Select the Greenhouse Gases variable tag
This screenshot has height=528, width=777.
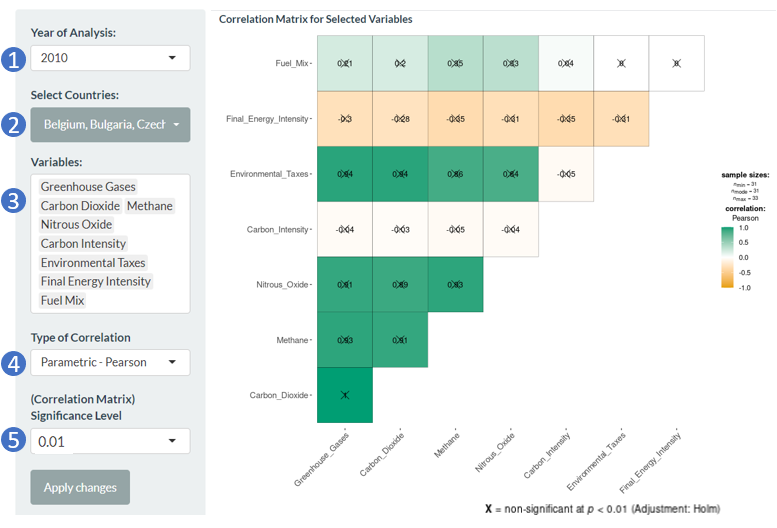88,187
